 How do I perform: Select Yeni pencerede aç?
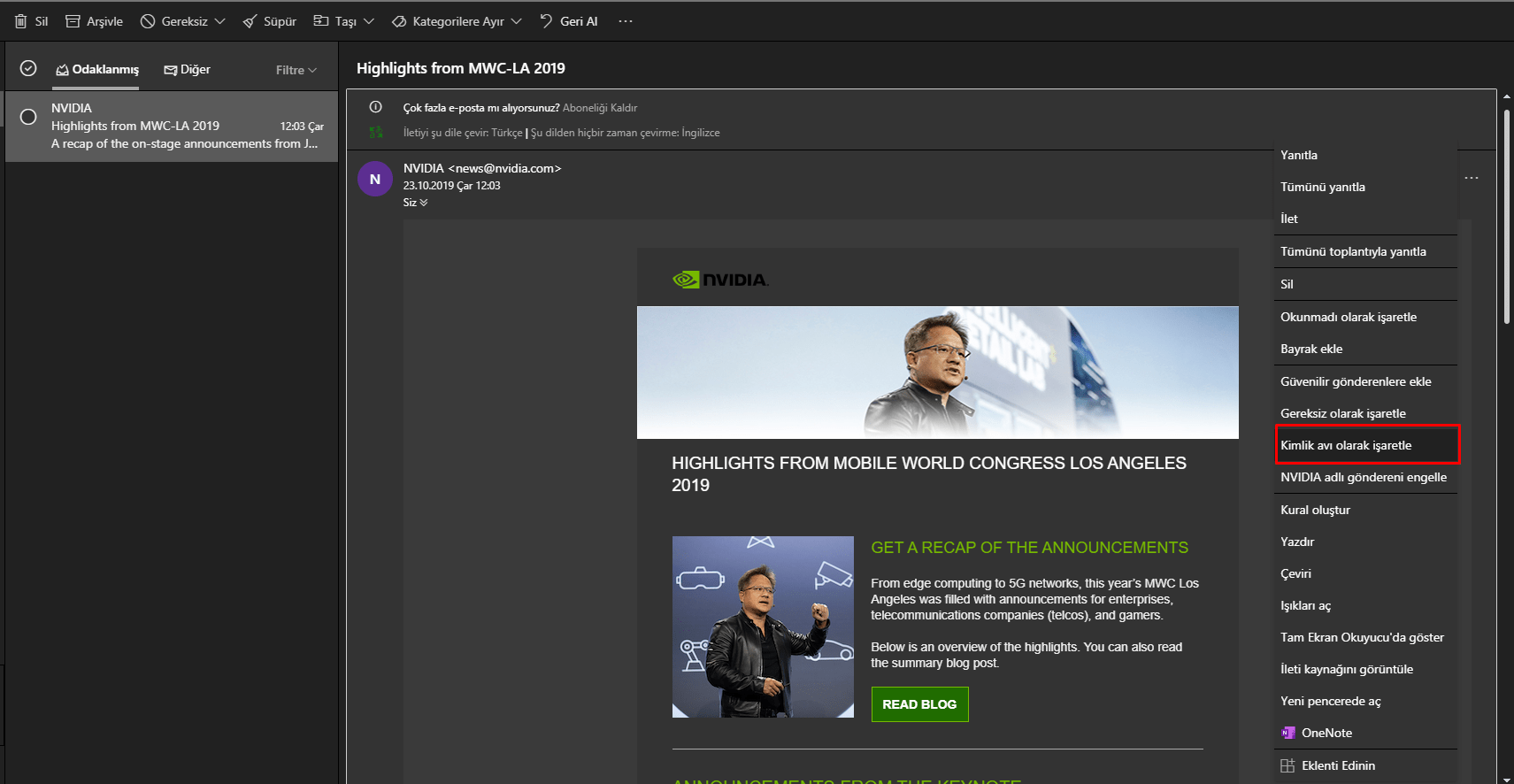point(1365,701)
